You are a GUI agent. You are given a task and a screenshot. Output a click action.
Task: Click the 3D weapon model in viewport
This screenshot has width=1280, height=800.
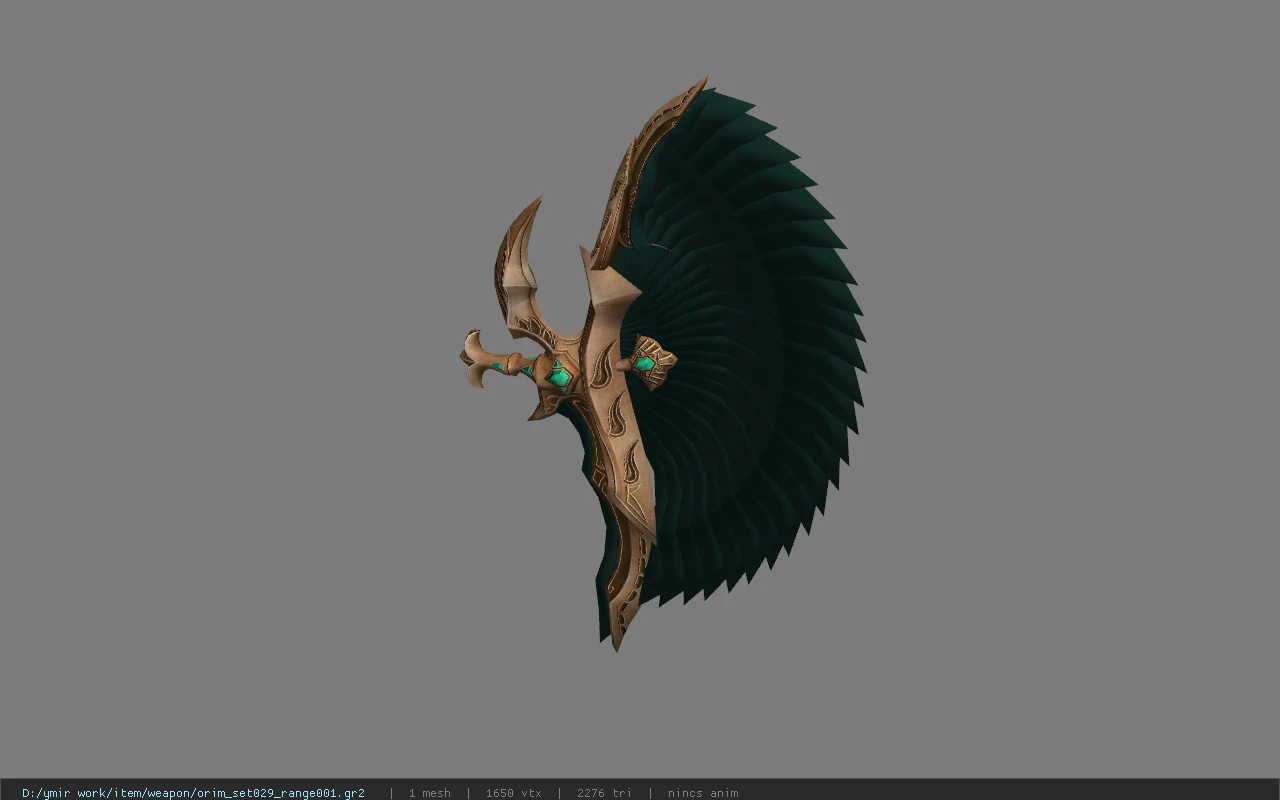pyautogui.click(x=662, y=365)
